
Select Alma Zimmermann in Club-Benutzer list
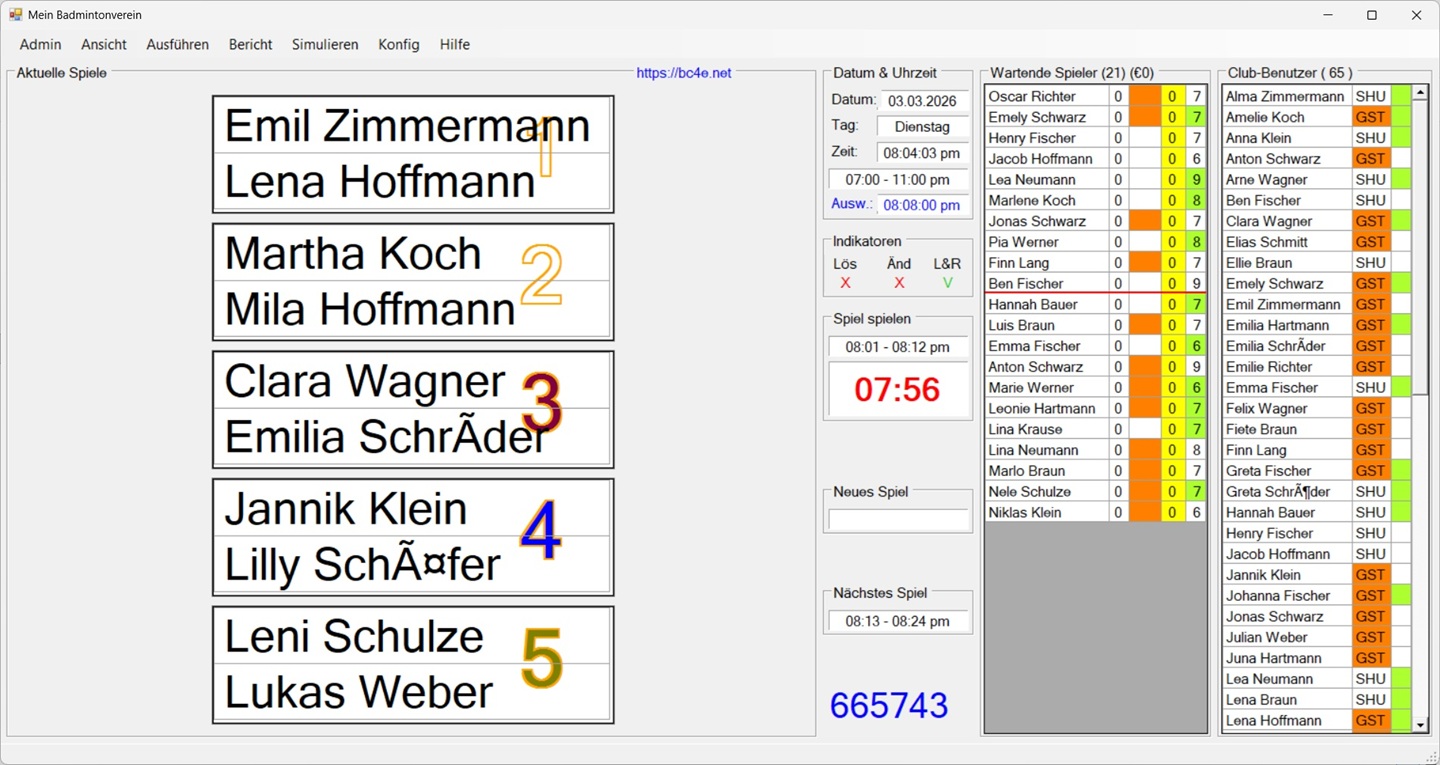coord(1286,96)
